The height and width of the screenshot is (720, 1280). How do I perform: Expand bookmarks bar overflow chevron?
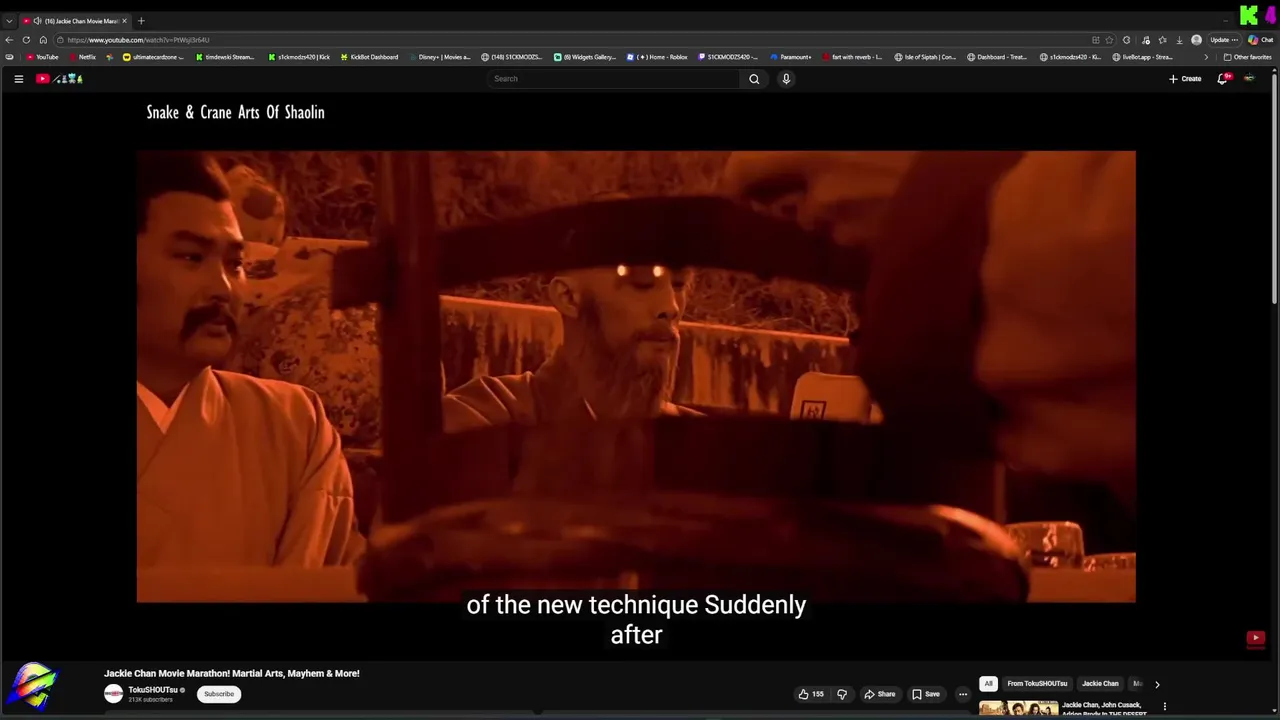click(x=1205, y=57)
